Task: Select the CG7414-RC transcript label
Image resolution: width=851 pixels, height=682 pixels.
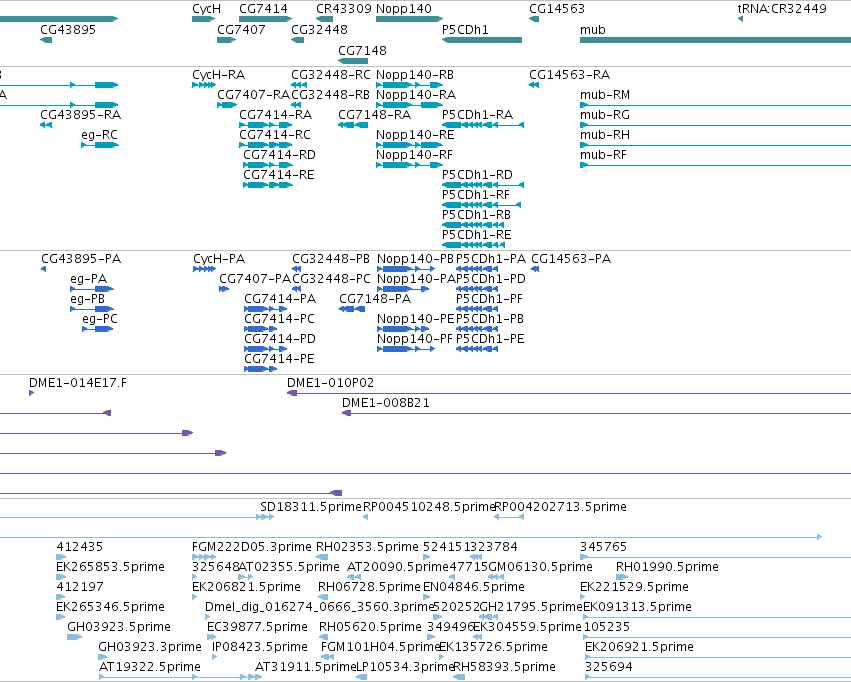Action: (275, 135)
